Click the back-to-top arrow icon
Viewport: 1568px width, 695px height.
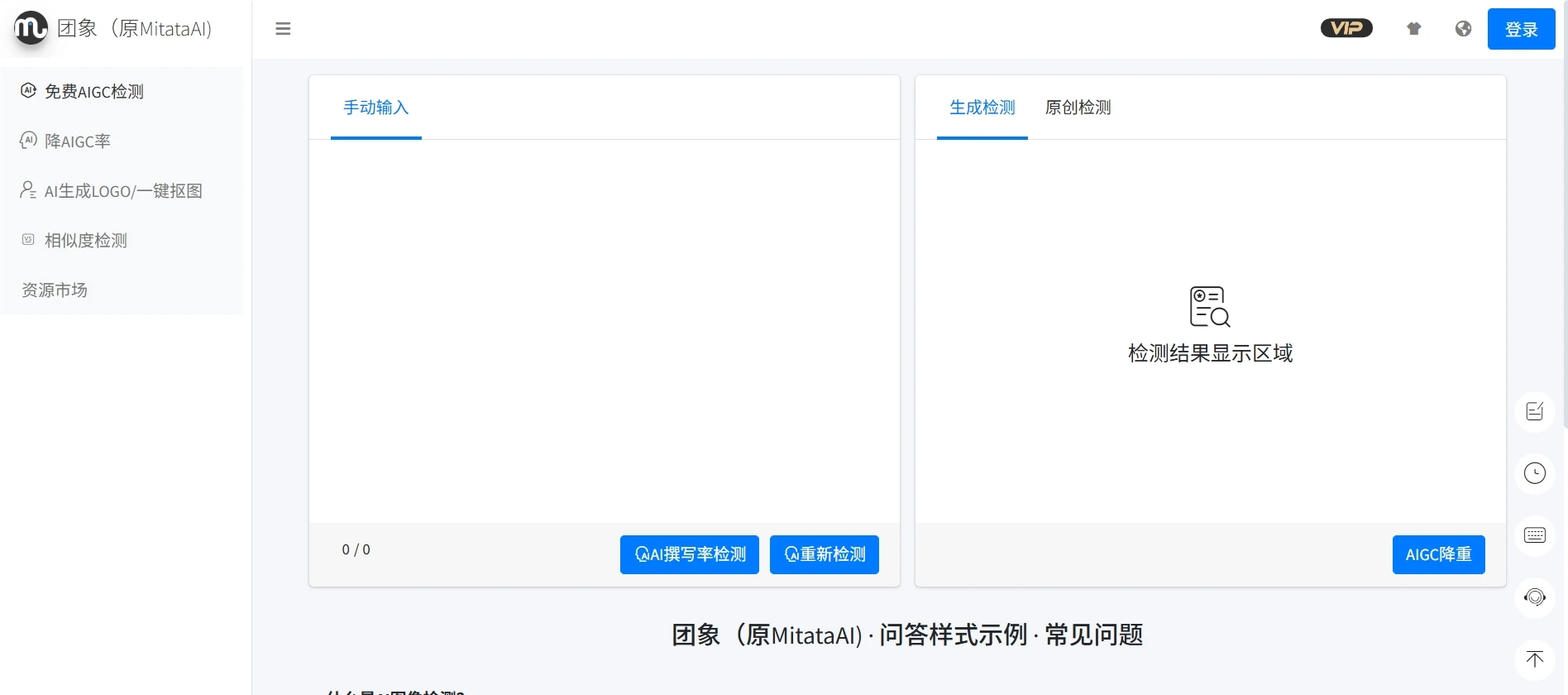1535,659
